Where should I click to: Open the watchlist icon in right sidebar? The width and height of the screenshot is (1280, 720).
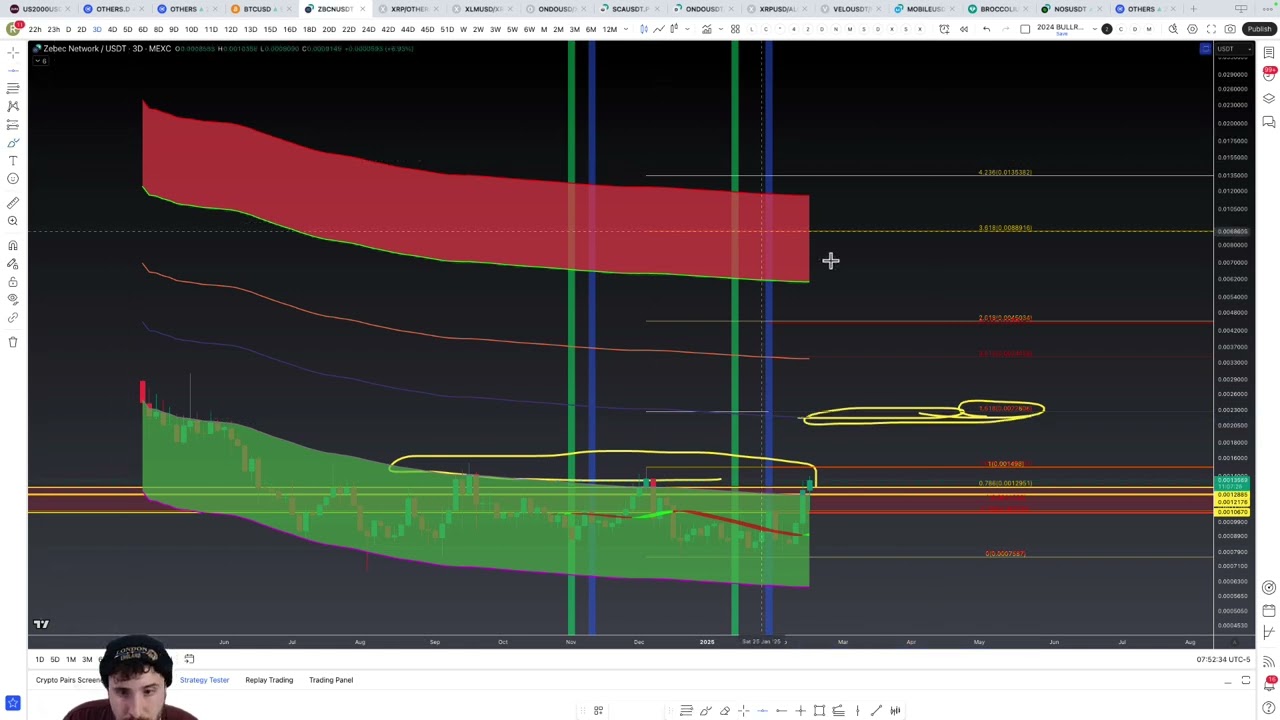pyautogui.click(x=1269, y=52)
